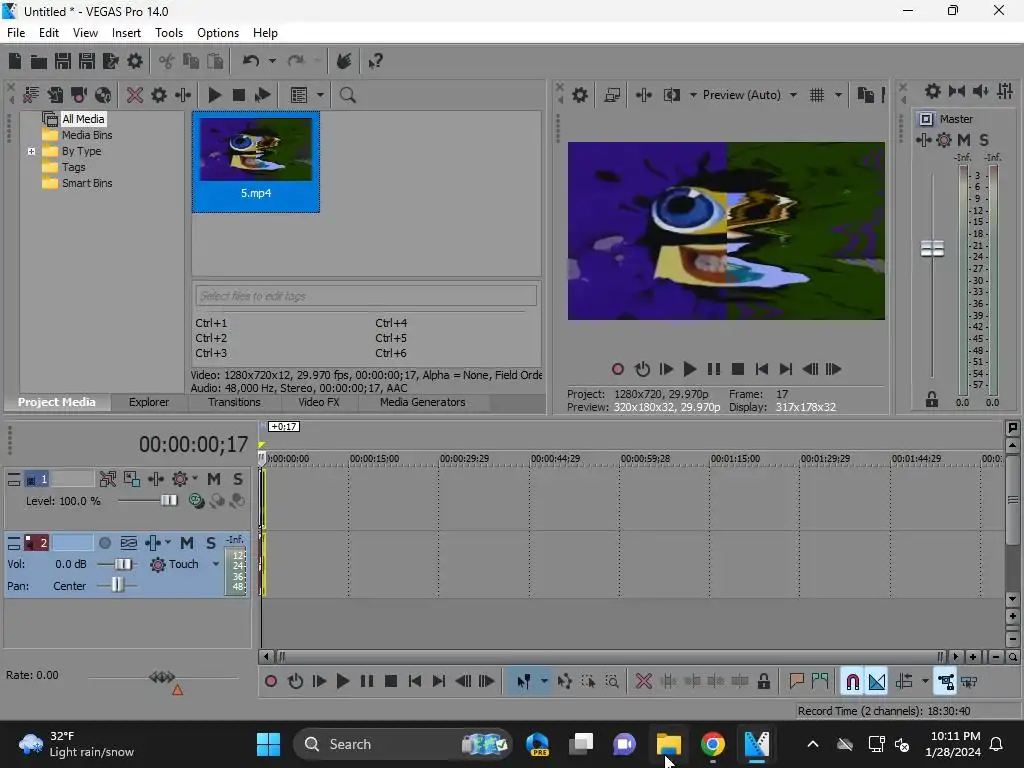Open the Insert menu

(x=126, y=33)
